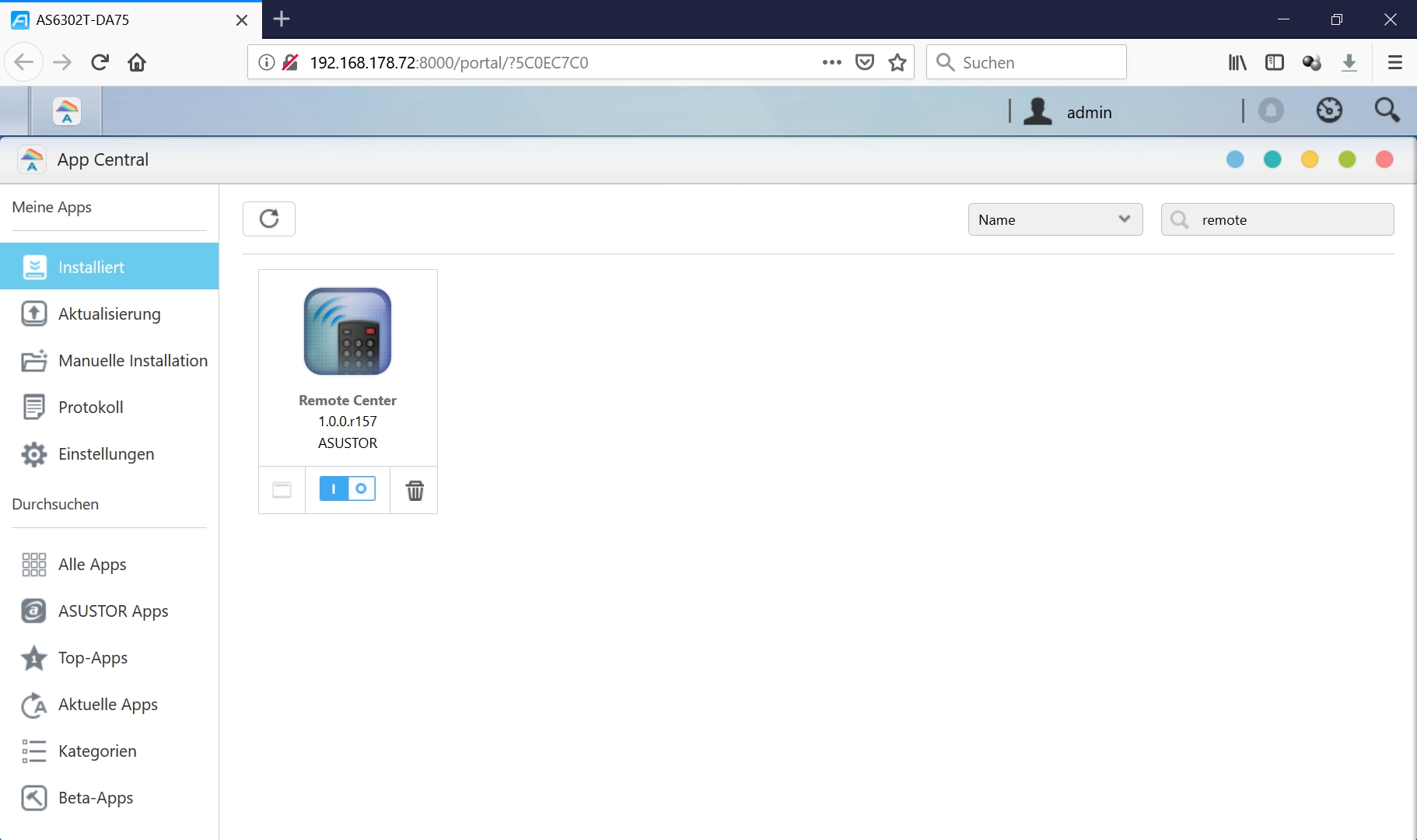
Task: Click the green window control dot
Action: pyautogui.click(x=1347, y=159)
